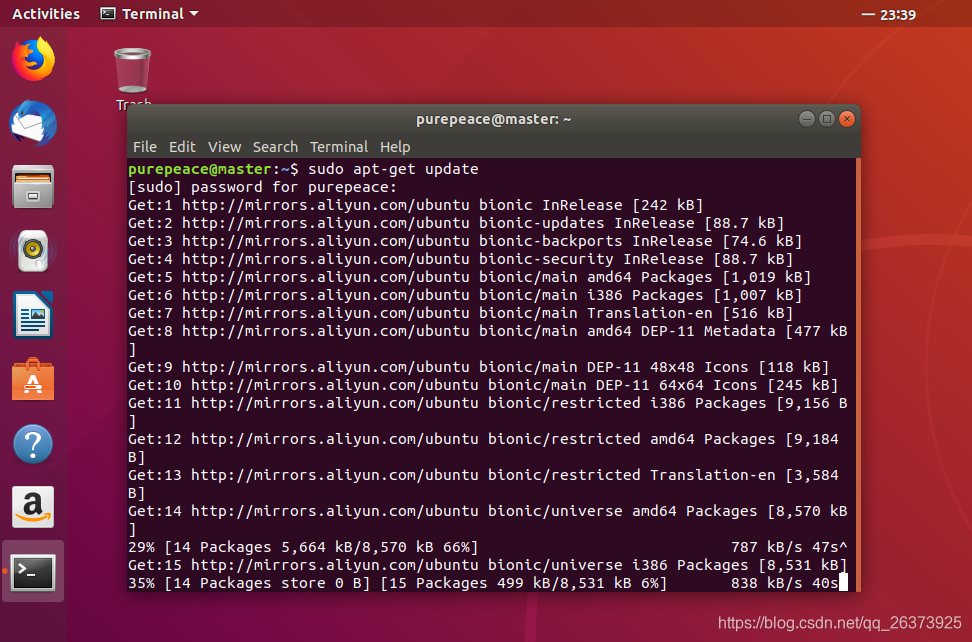
Task: Open the Search menu in terminal
Action: 275,147
